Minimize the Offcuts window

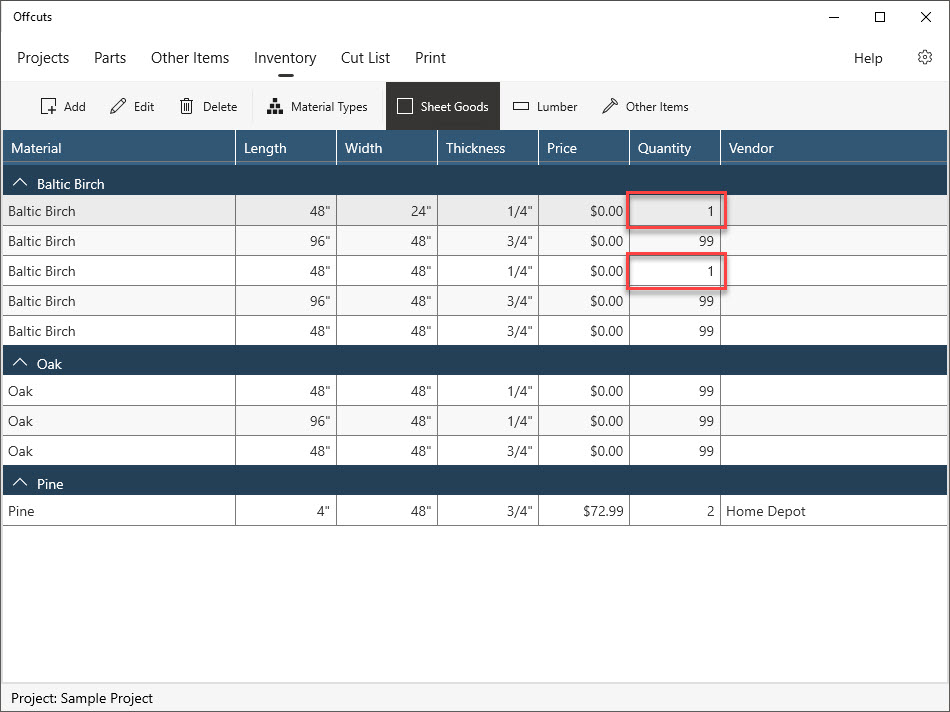click(834, 17)
